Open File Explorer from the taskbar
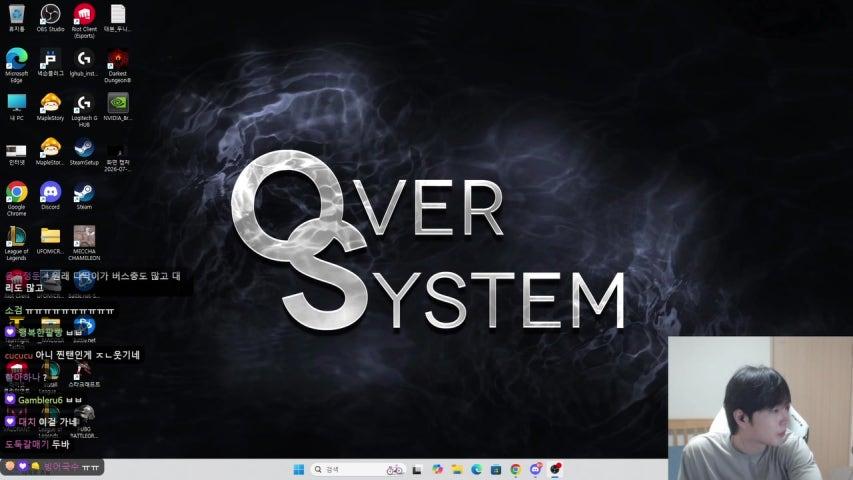The height and width of the screenshot is (480, 853). 457,469
